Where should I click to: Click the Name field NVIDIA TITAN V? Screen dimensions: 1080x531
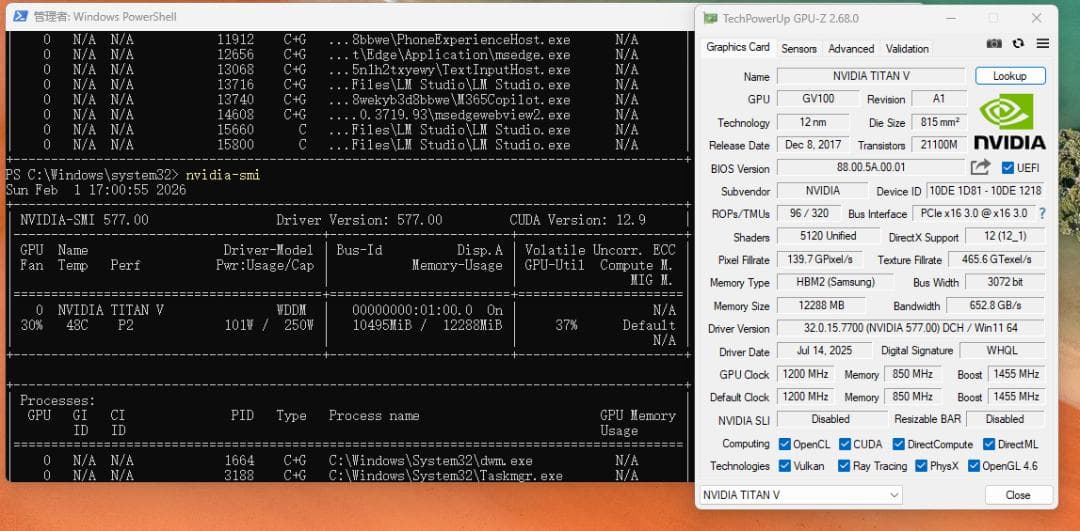click(x=871, y=76)
